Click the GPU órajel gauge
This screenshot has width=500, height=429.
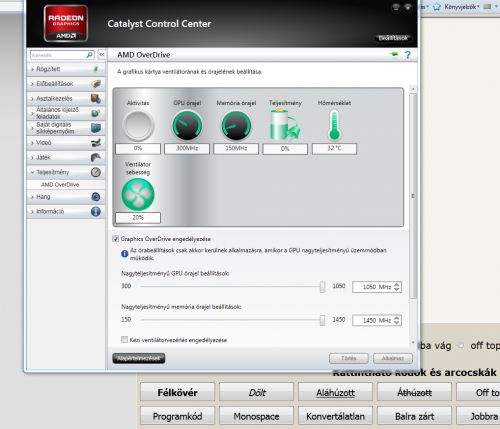(x=187, y=125)
